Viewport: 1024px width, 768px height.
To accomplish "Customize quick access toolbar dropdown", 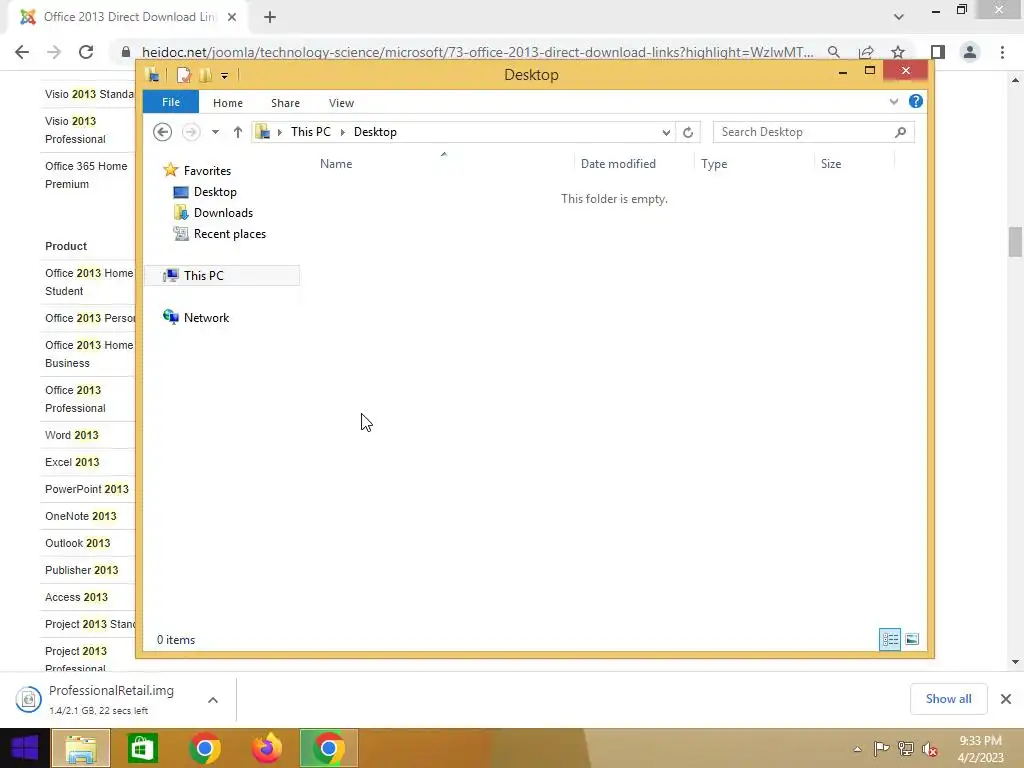I will tap(224, 76).
